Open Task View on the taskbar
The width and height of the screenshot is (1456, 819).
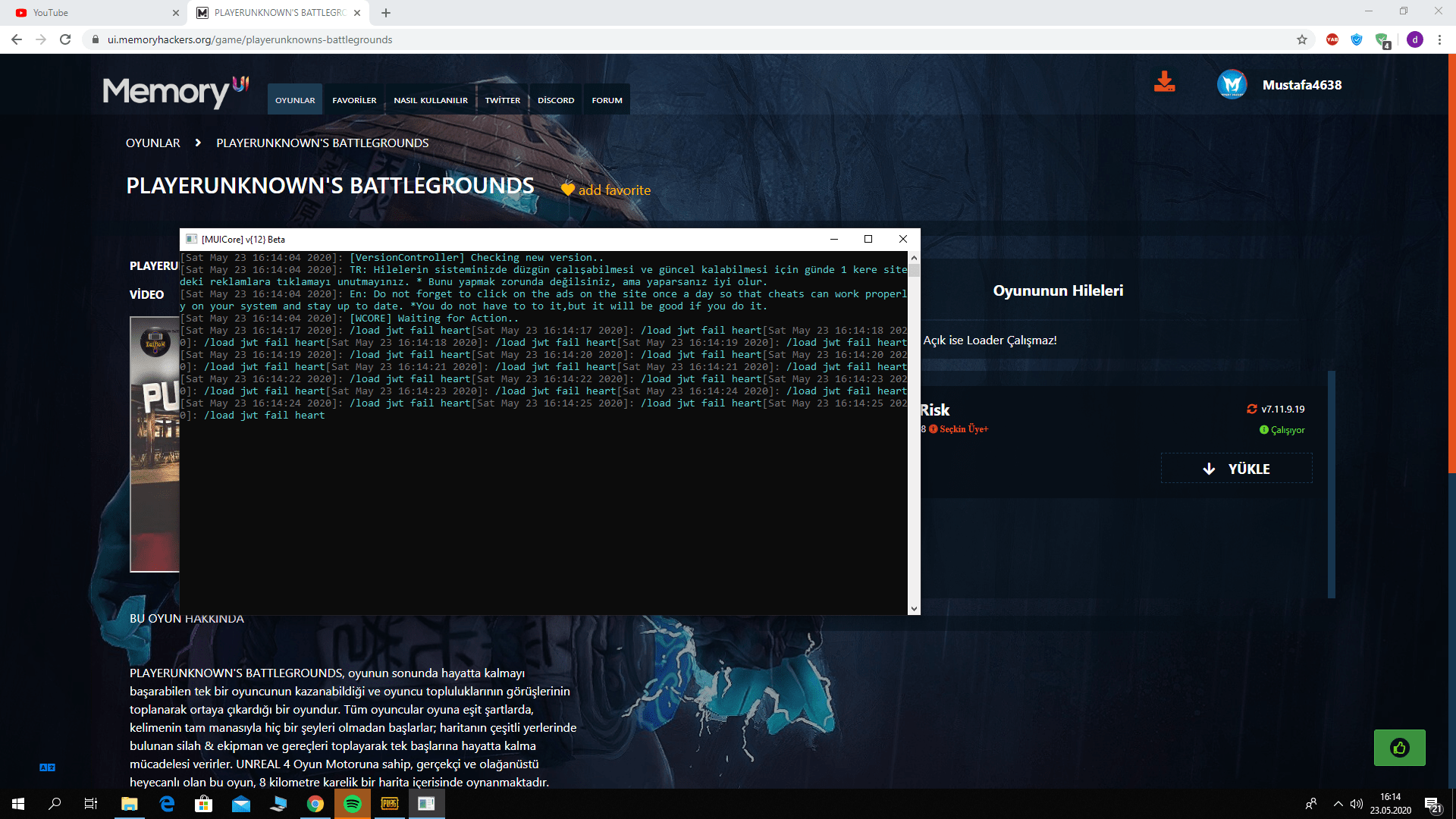[x=91, y=804]
